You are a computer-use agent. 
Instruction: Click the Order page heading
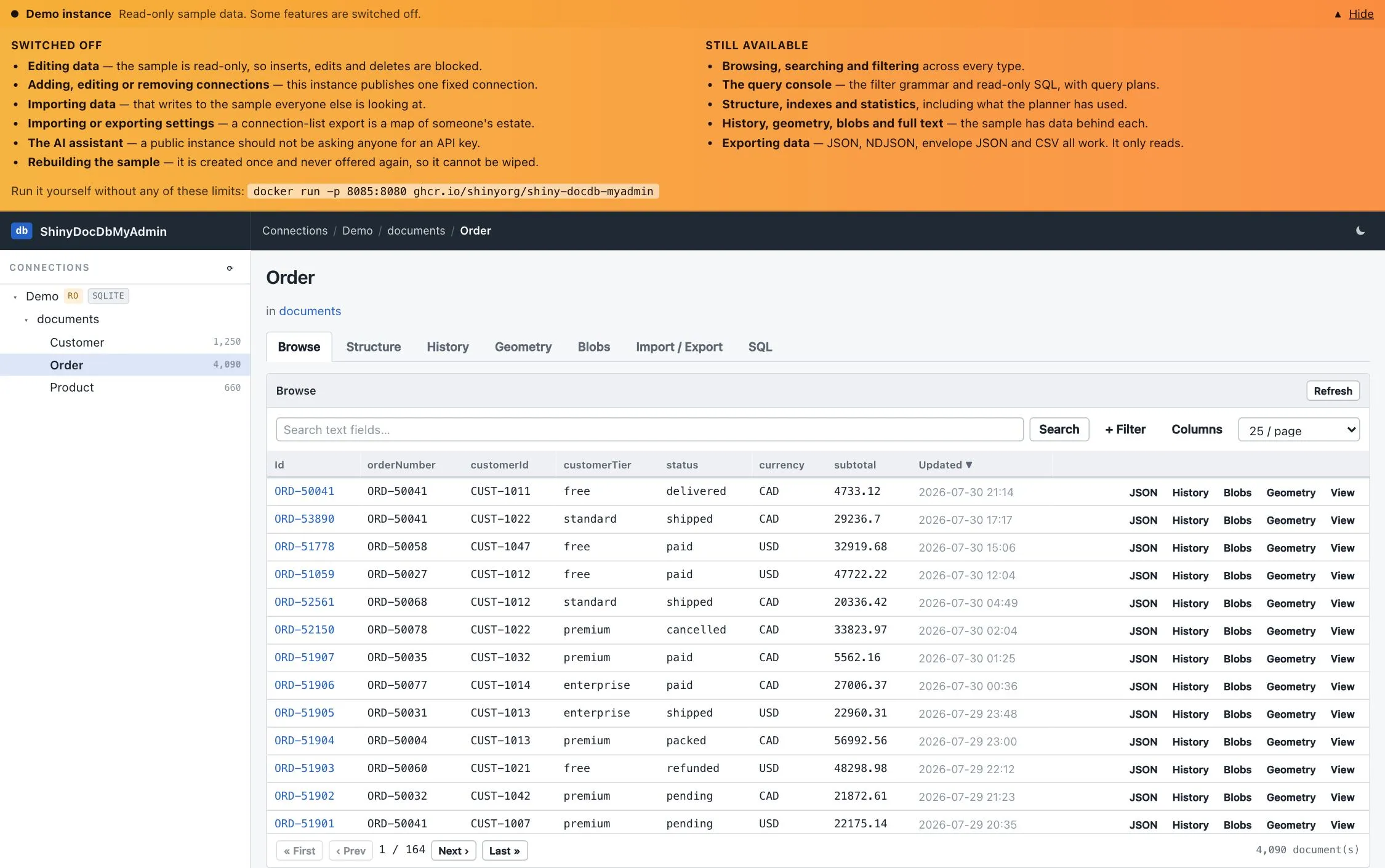coord(291,278)
